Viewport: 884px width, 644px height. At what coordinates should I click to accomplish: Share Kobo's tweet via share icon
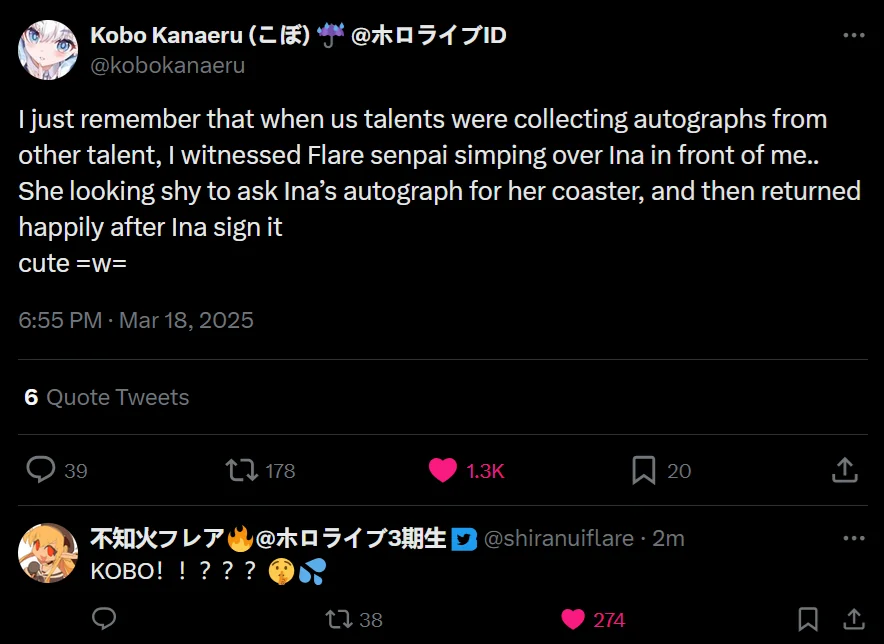point(844,469)
